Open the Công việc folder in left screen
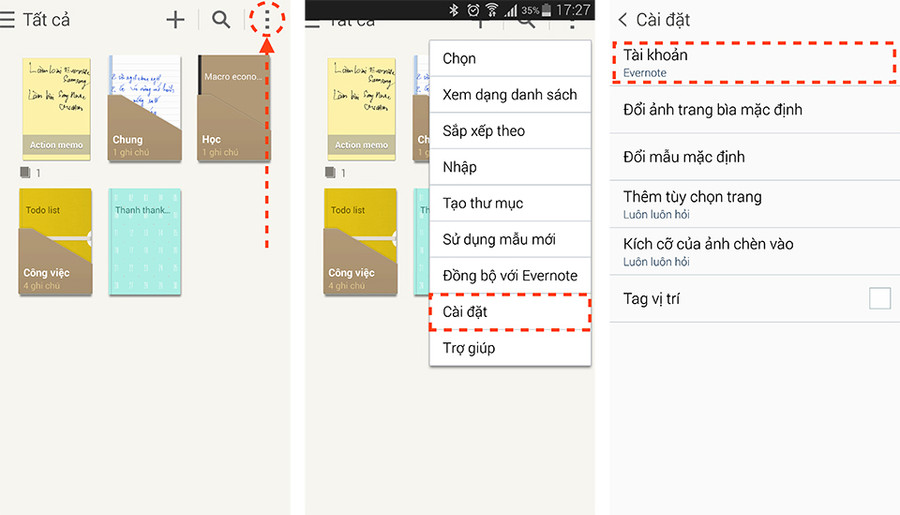This screenshot has width=900, height=515. coord(55,242)
